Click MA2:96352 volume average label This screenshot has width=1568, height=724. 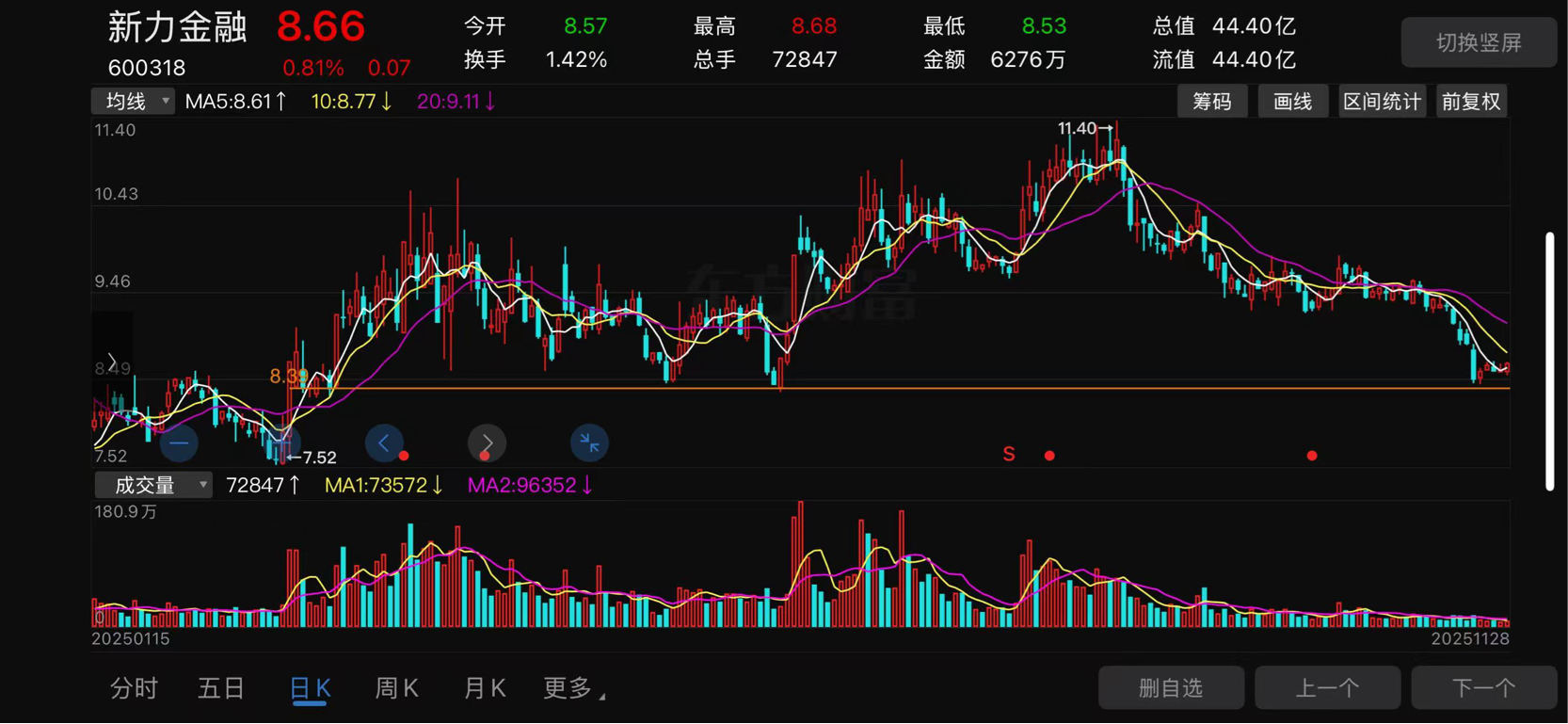(530, 485)
